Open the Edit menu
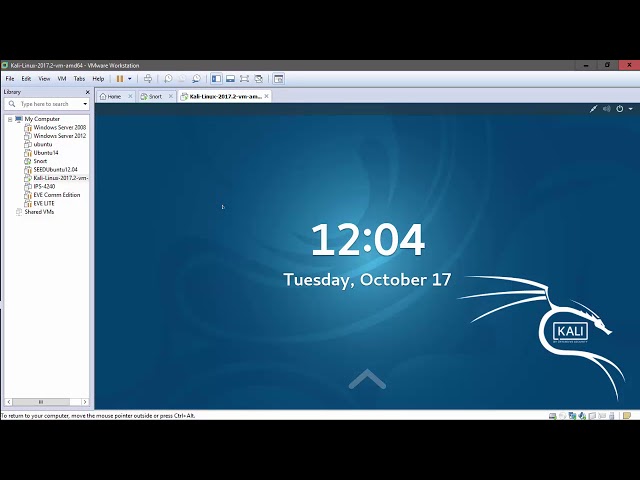Screen dimensions: 640x480 click(26, 79)
